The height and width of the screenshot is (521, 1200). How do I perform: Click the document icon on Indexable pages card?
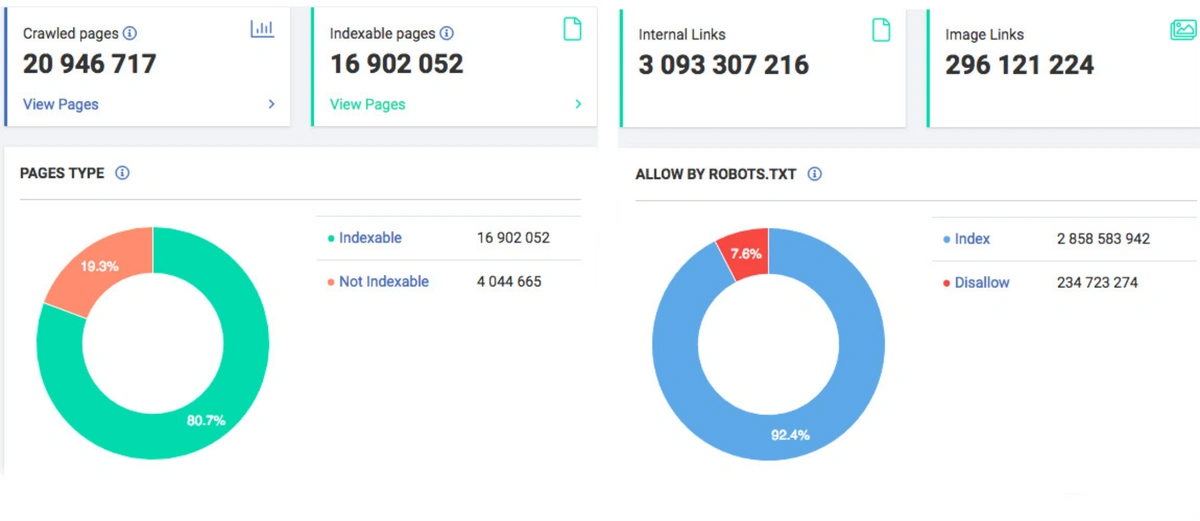[572, 29]
